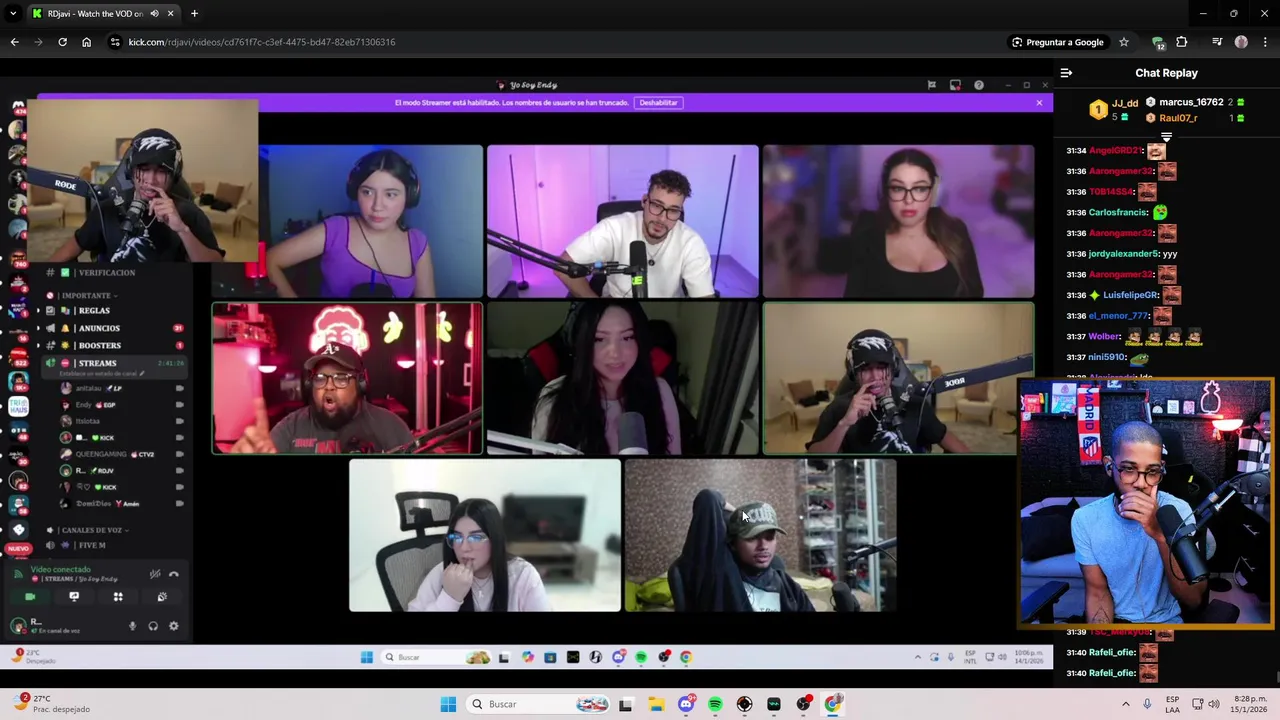This screenshot has width=1280, height=720.
Task: Click JJ_dd top gifter name
Action: 1125,103
